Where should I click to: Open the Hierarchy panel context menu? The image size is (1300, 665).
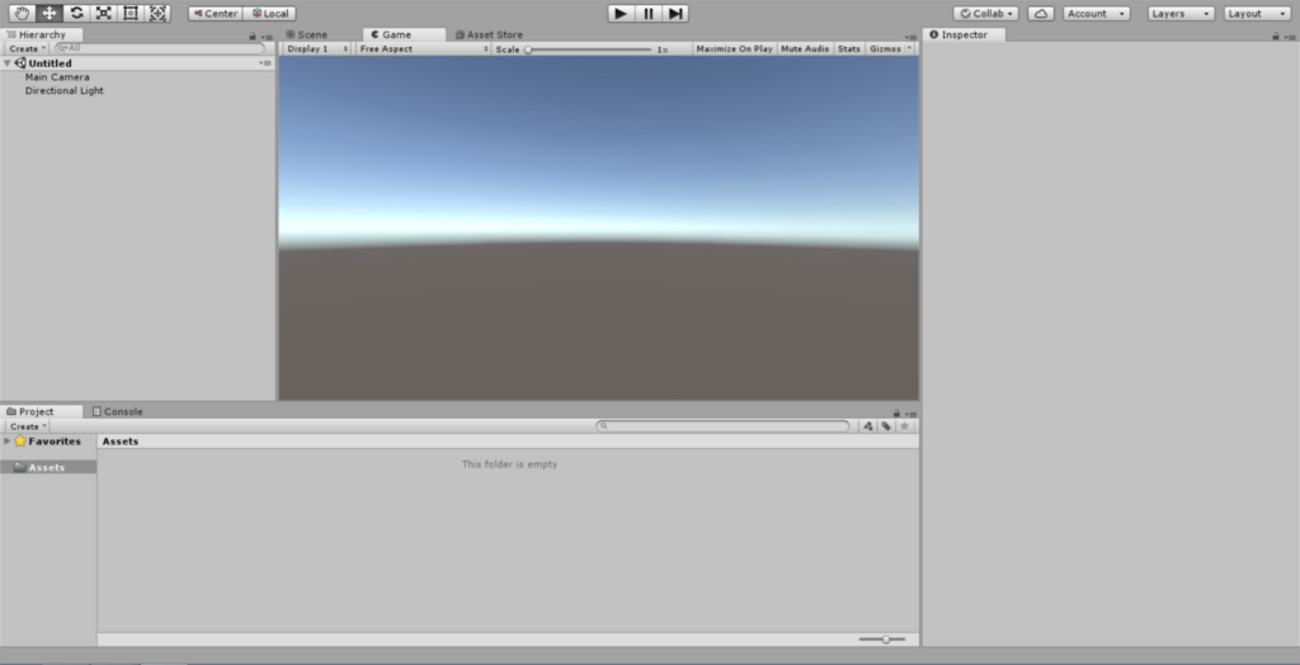tap(267, 36)
